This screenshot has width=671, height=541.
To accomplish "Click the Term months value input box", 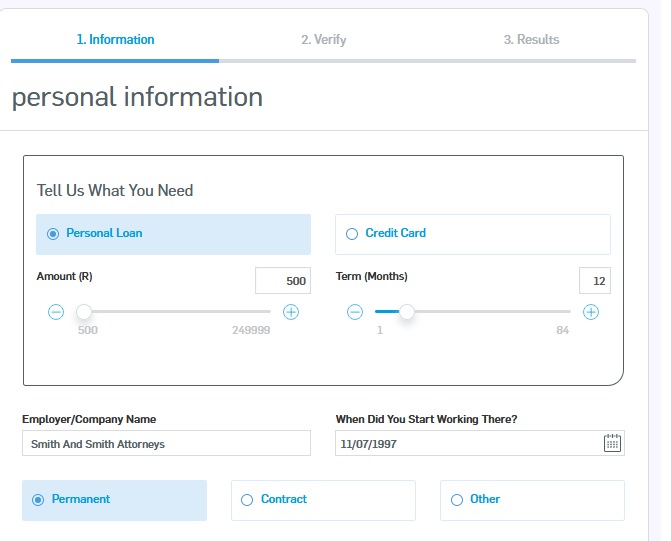I will pyautogui.click(x=594, y=281).
